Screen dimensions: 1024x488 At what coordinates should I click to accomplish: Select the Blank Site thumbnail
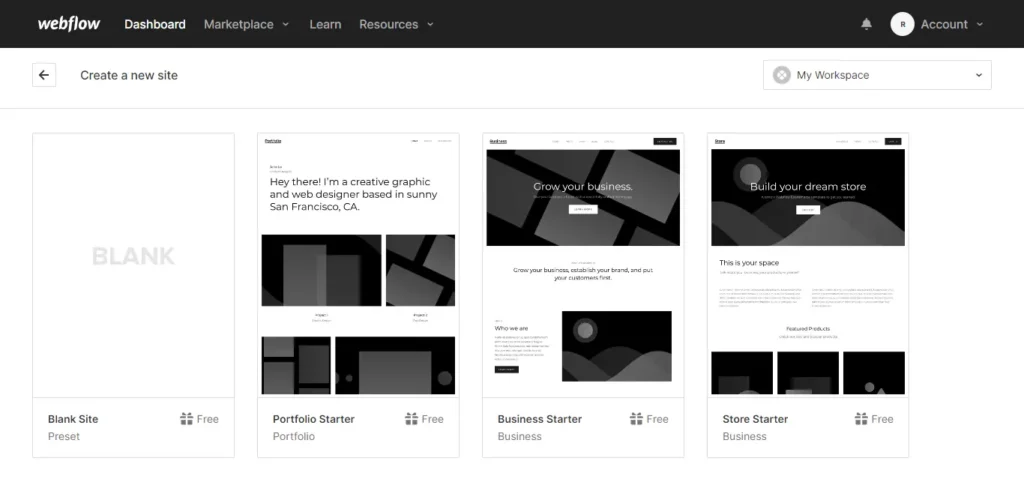point(133,265)
